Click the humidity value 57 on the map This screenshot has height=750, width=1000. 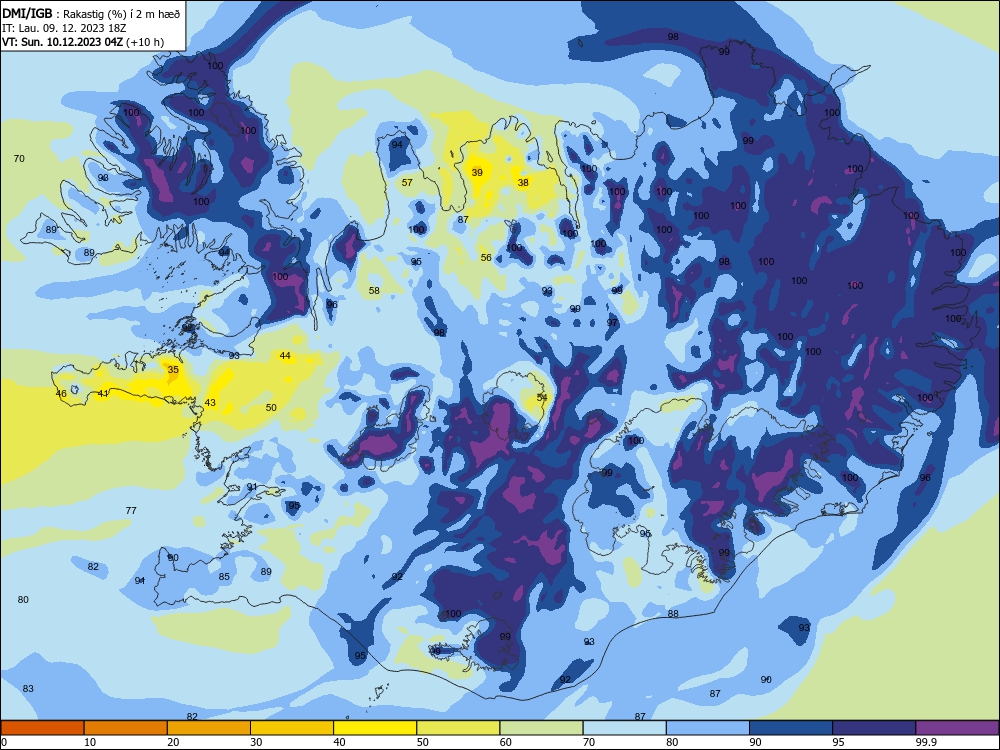pyautogui.click(x=407, y=182)
